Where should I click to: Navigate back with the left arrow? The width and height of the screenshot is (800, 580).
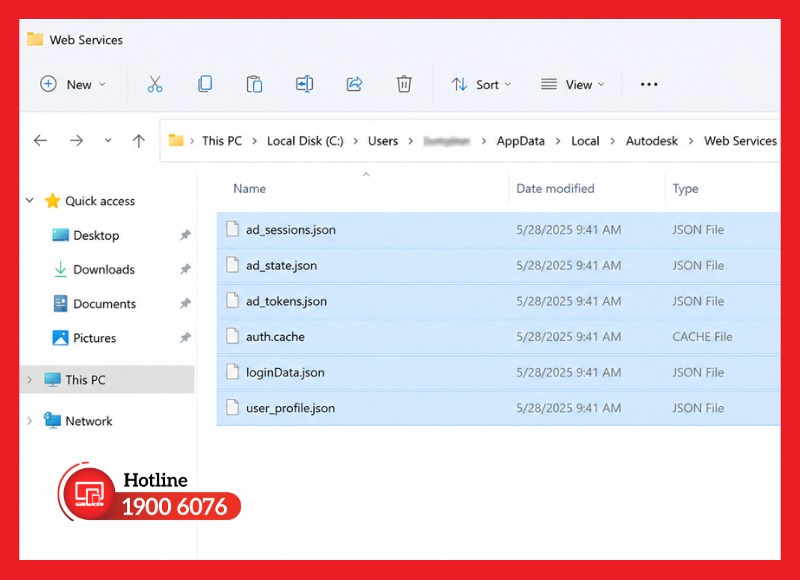[x=40, y=141]
